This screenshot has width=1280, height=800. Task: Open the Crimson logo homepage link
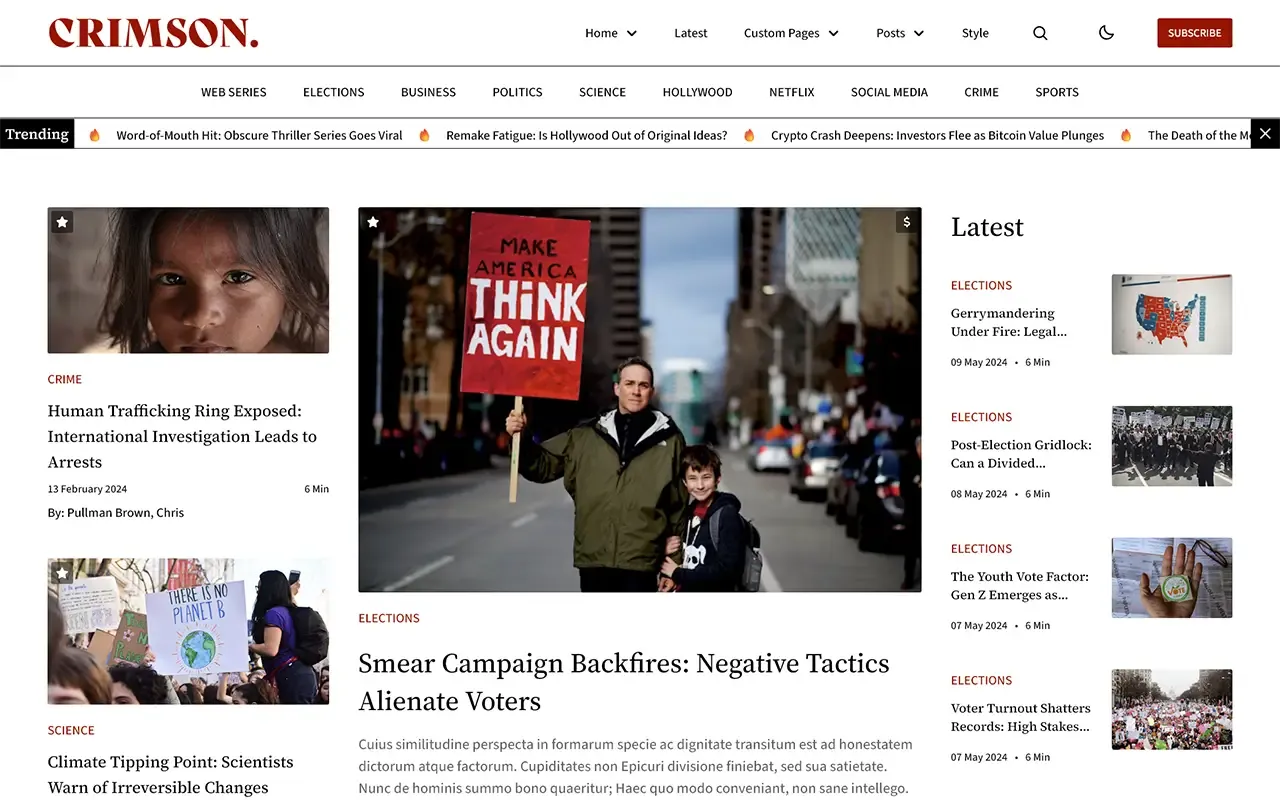(154, 33)
